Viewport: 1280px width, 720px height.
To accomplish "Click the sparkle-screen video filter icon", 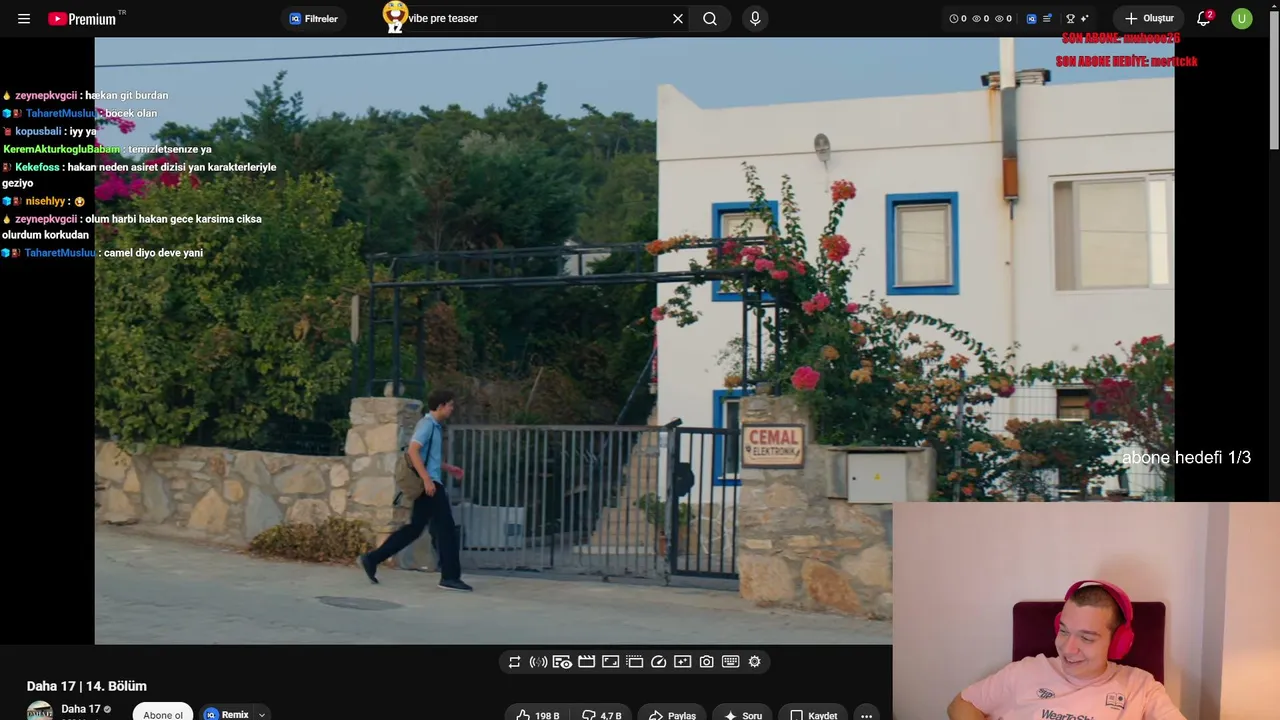I will 682,662.
